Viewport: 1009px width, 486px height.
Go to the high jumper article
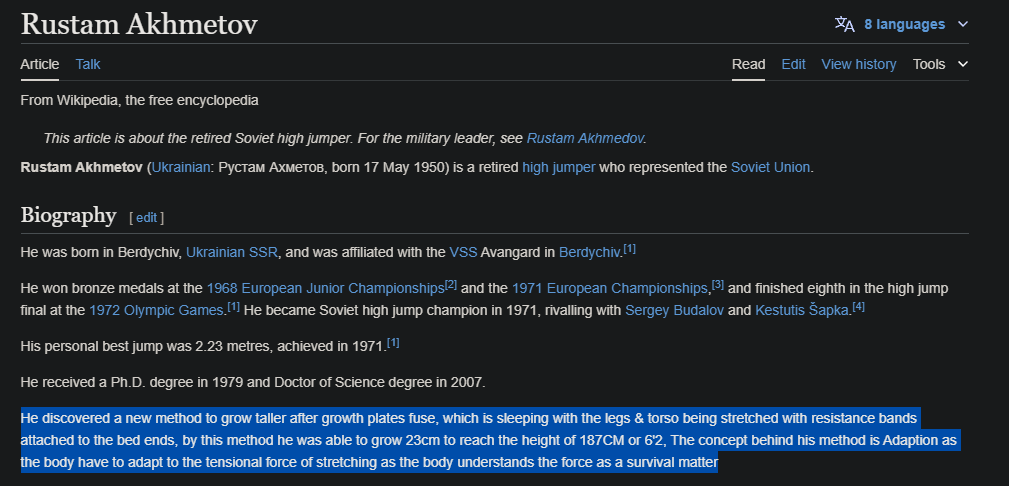[558, 167]
